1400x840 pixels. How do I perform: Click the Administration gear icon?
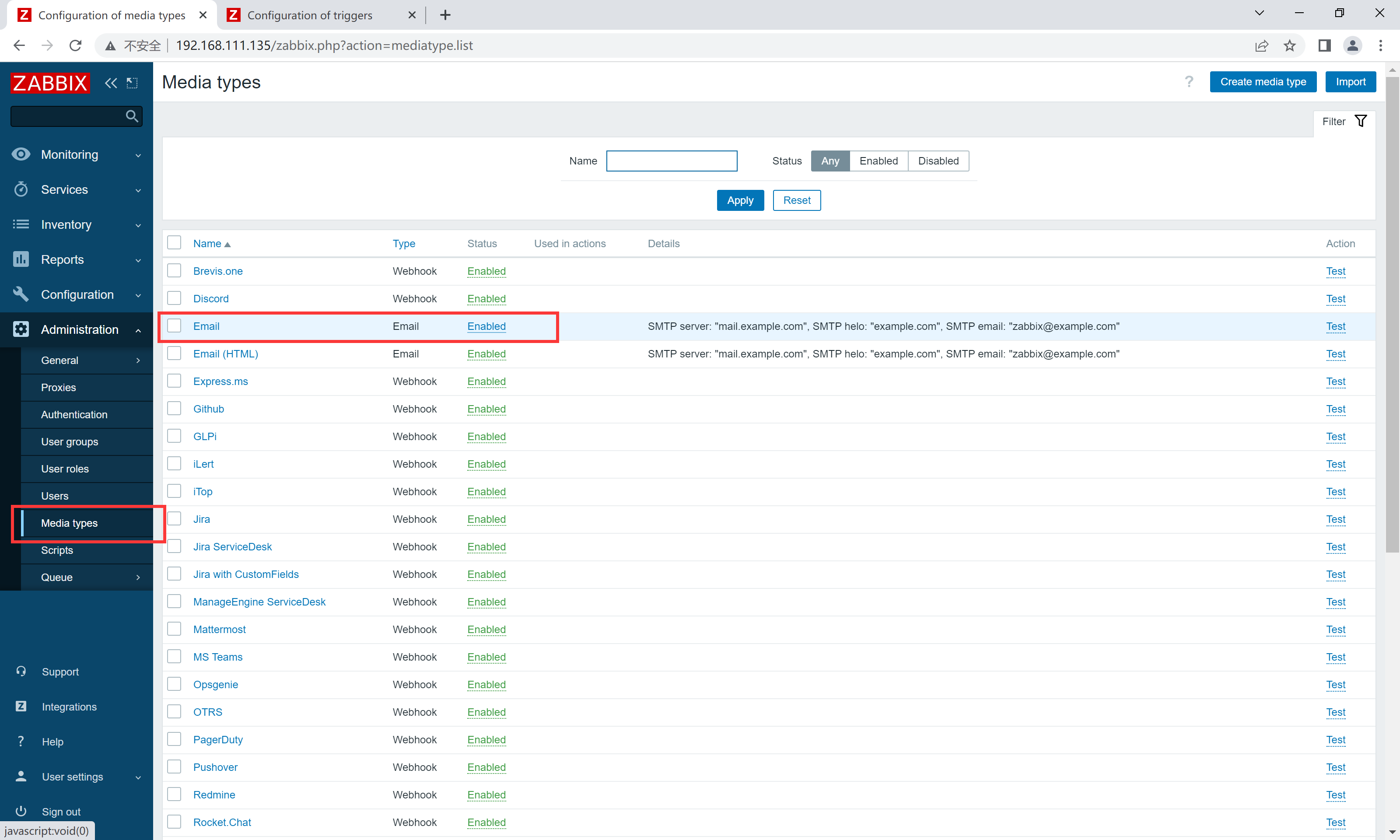(21, 329)
